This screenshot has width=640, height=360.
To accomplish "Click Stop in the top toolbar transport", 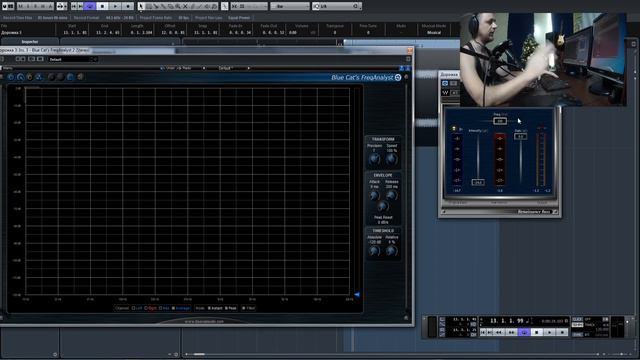I will click(102, 6).
